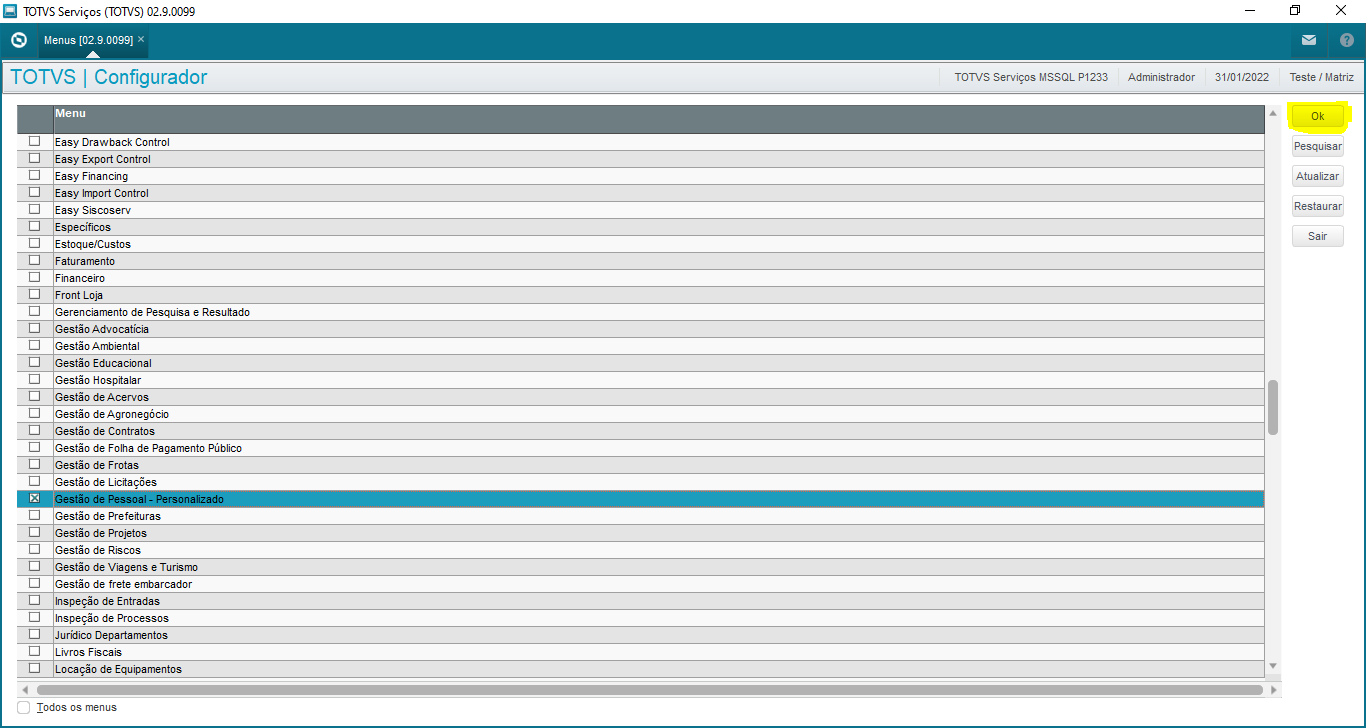Screen dimensions: 1366x728
Task: Click the 31/01/2022 date label
Action: click(1242, 77)
